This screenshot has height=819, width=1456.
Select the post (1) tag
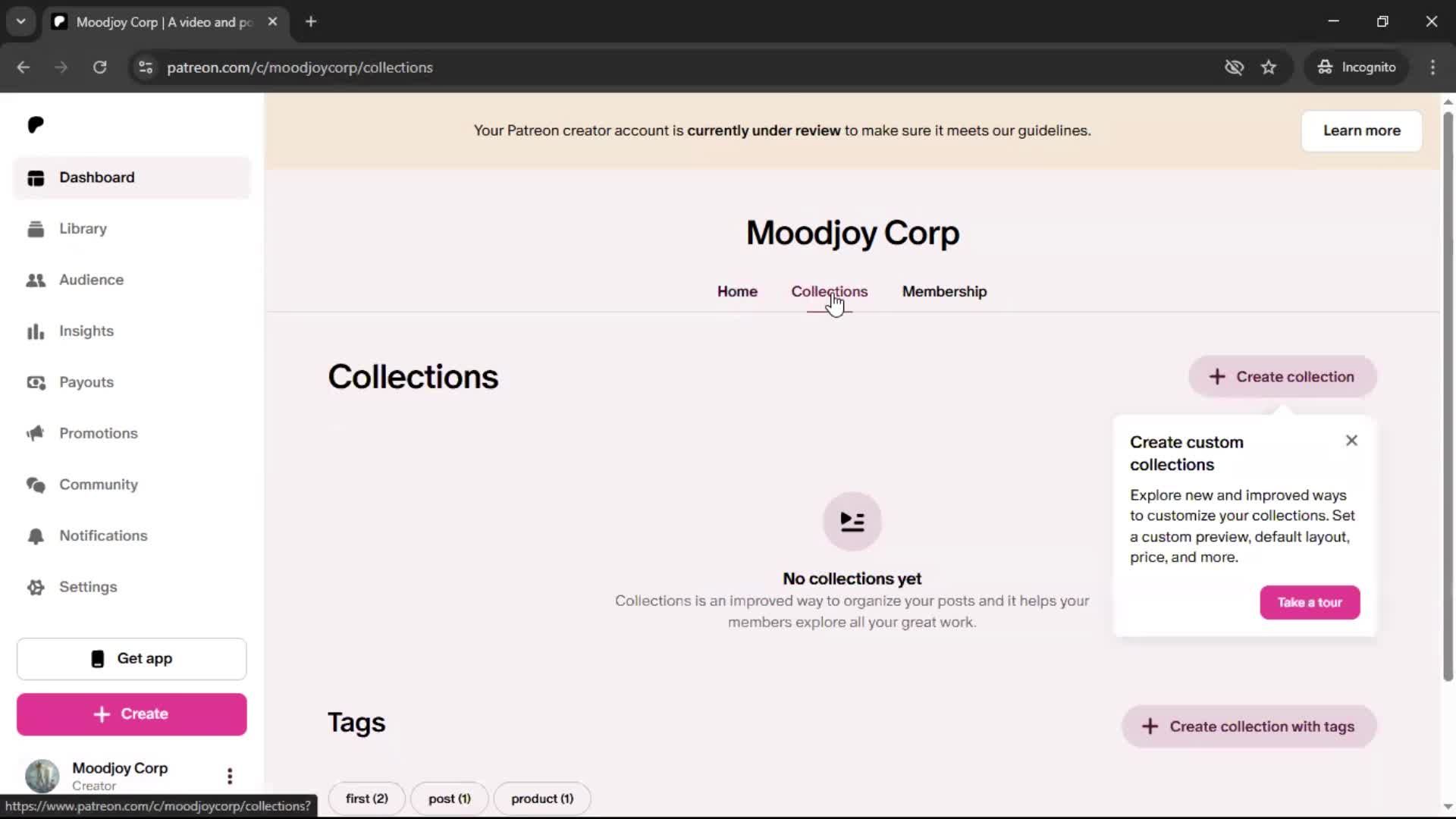click(x=450, y=799)
